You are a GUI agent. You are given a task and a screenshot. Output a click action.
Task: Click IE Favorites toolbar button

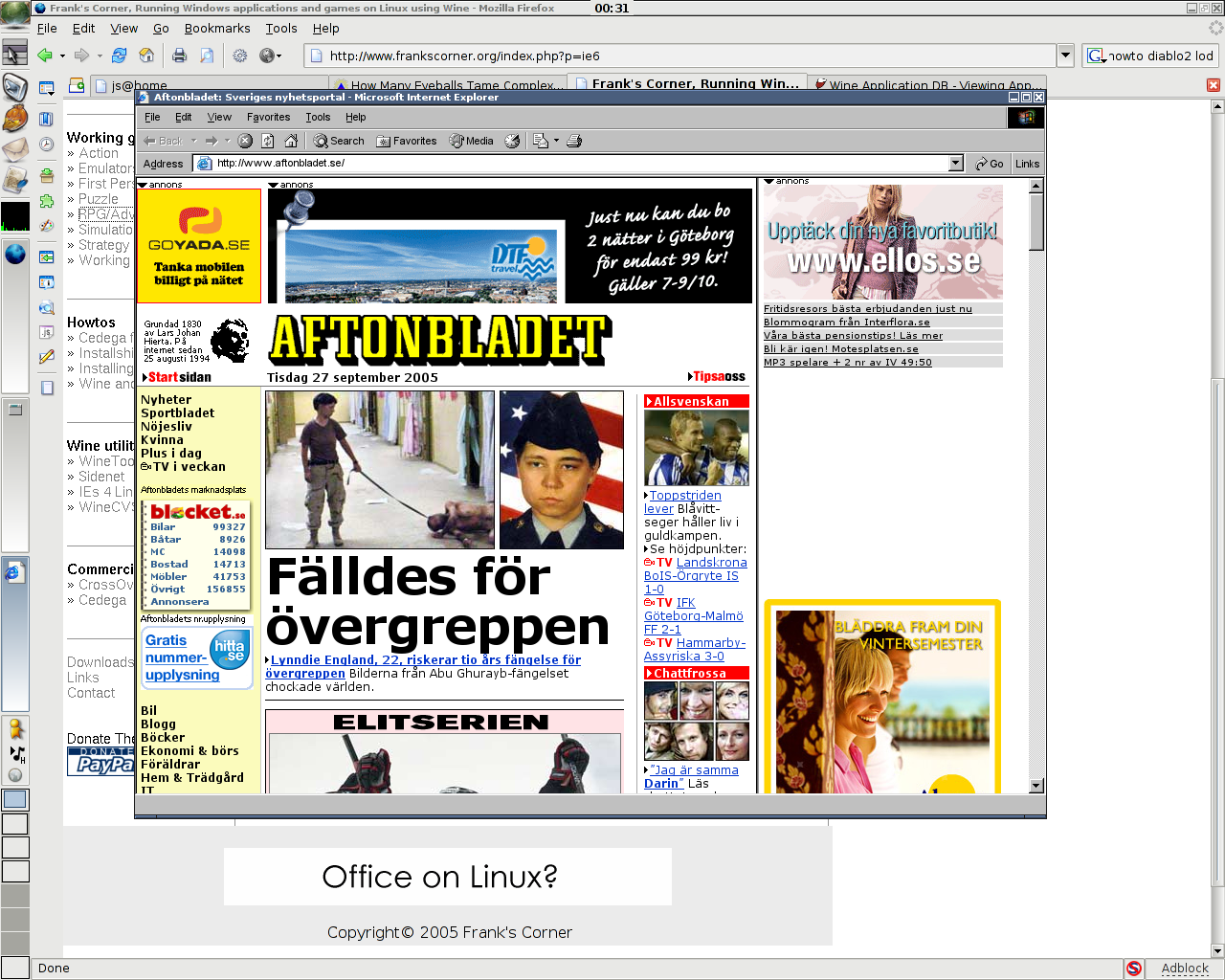click(407, 141)
